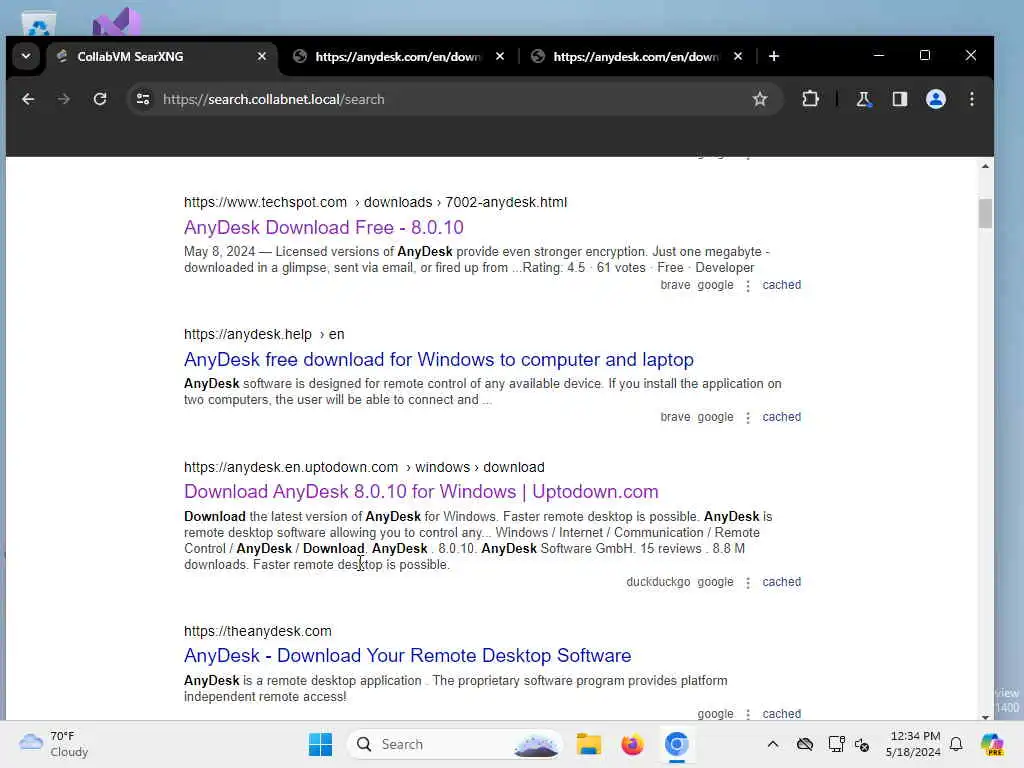Image resolution: width=1024 pixels, height=768 pixels.
Task: Click the theanydesk.com result URL
Action: click(x=258, y=631)
